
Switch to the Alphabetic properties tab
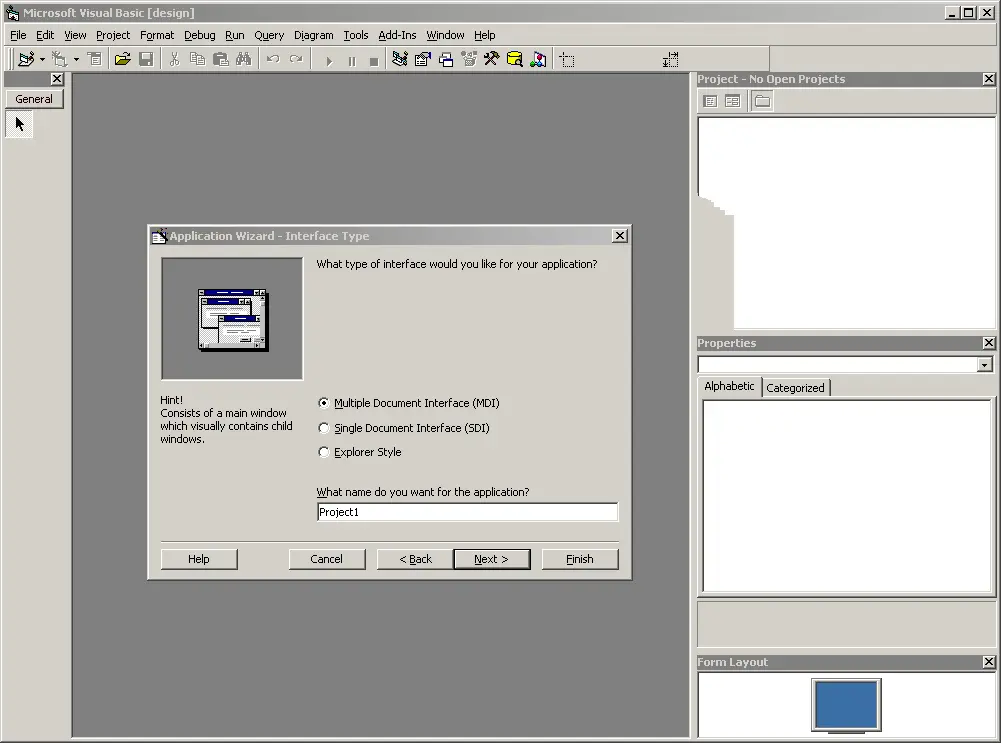pyautogui.click(x=729, y=386)
